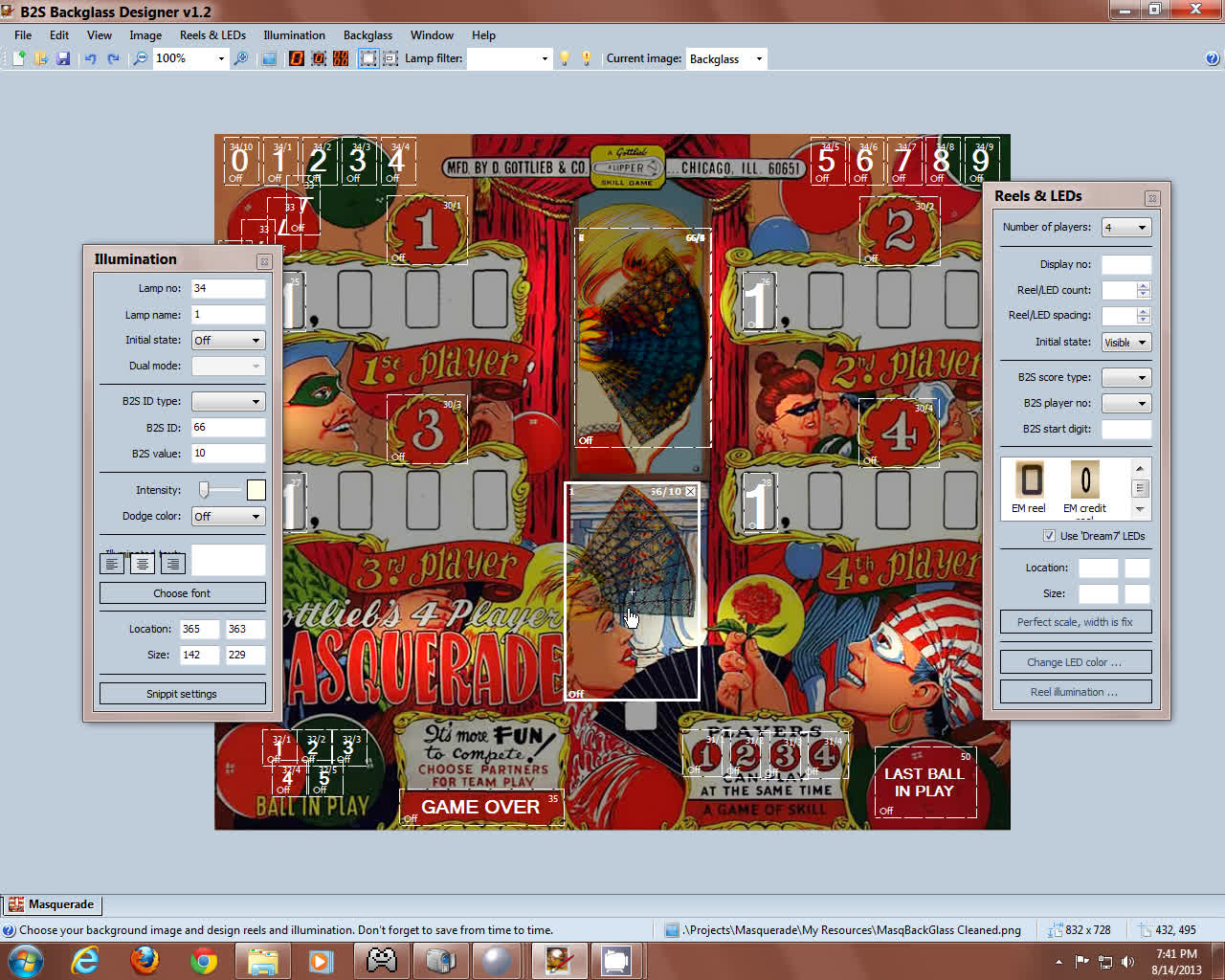Click the light bulb with exclamation icon
The height and width of the screenshot is (980, 1225).
point(587,58)
